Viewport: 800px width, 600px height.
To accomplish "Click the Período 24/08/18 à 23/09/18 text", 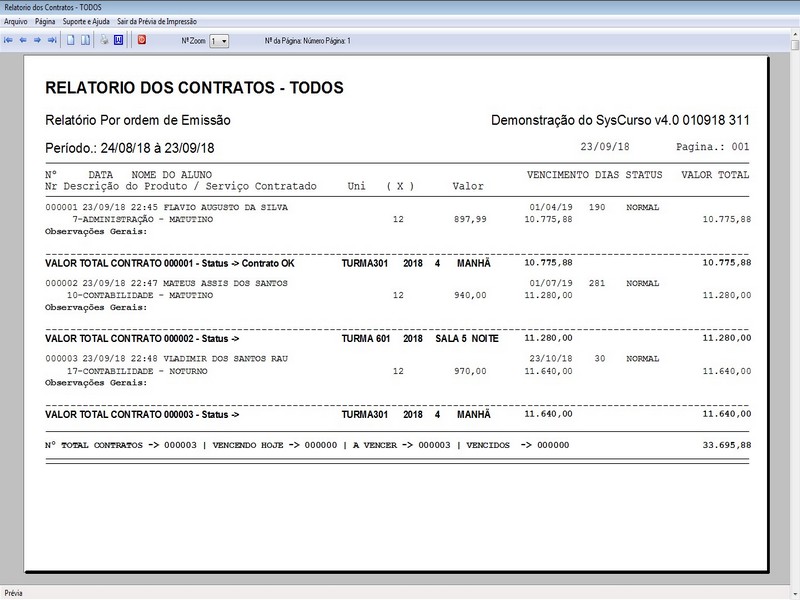I will [130, 148].
